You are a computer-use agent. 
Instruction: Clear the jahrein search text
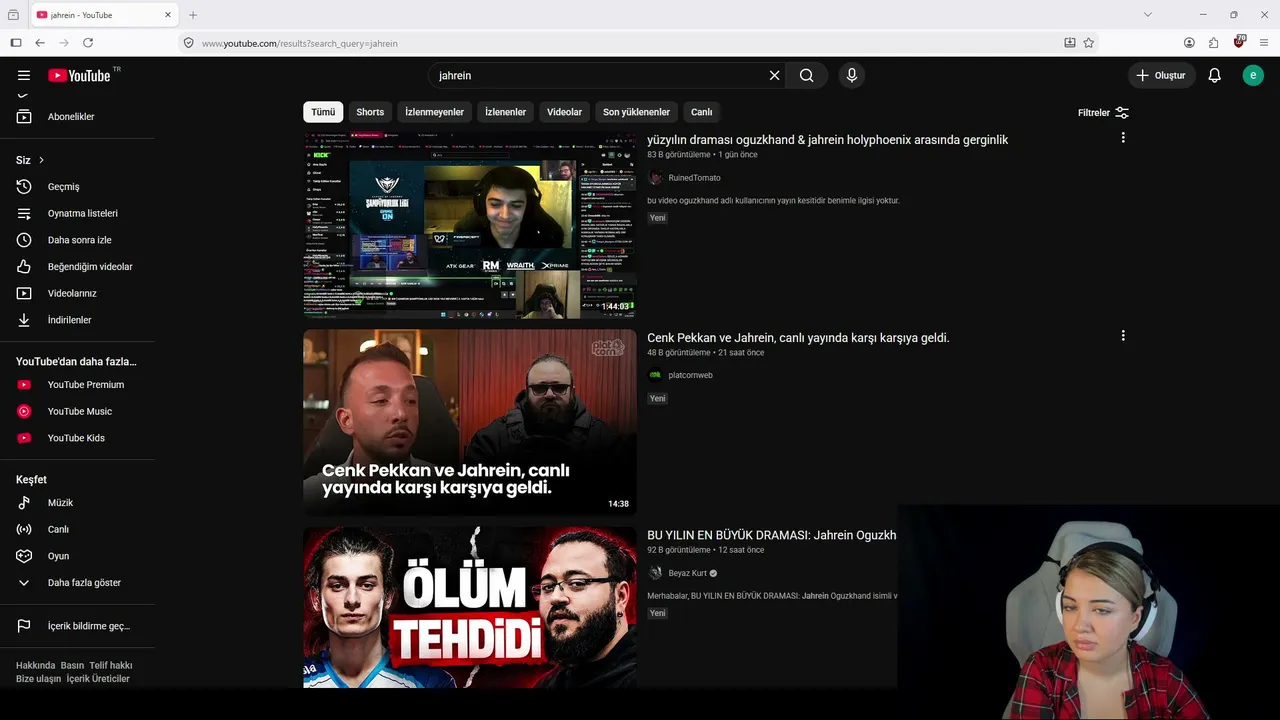(774, 75)
